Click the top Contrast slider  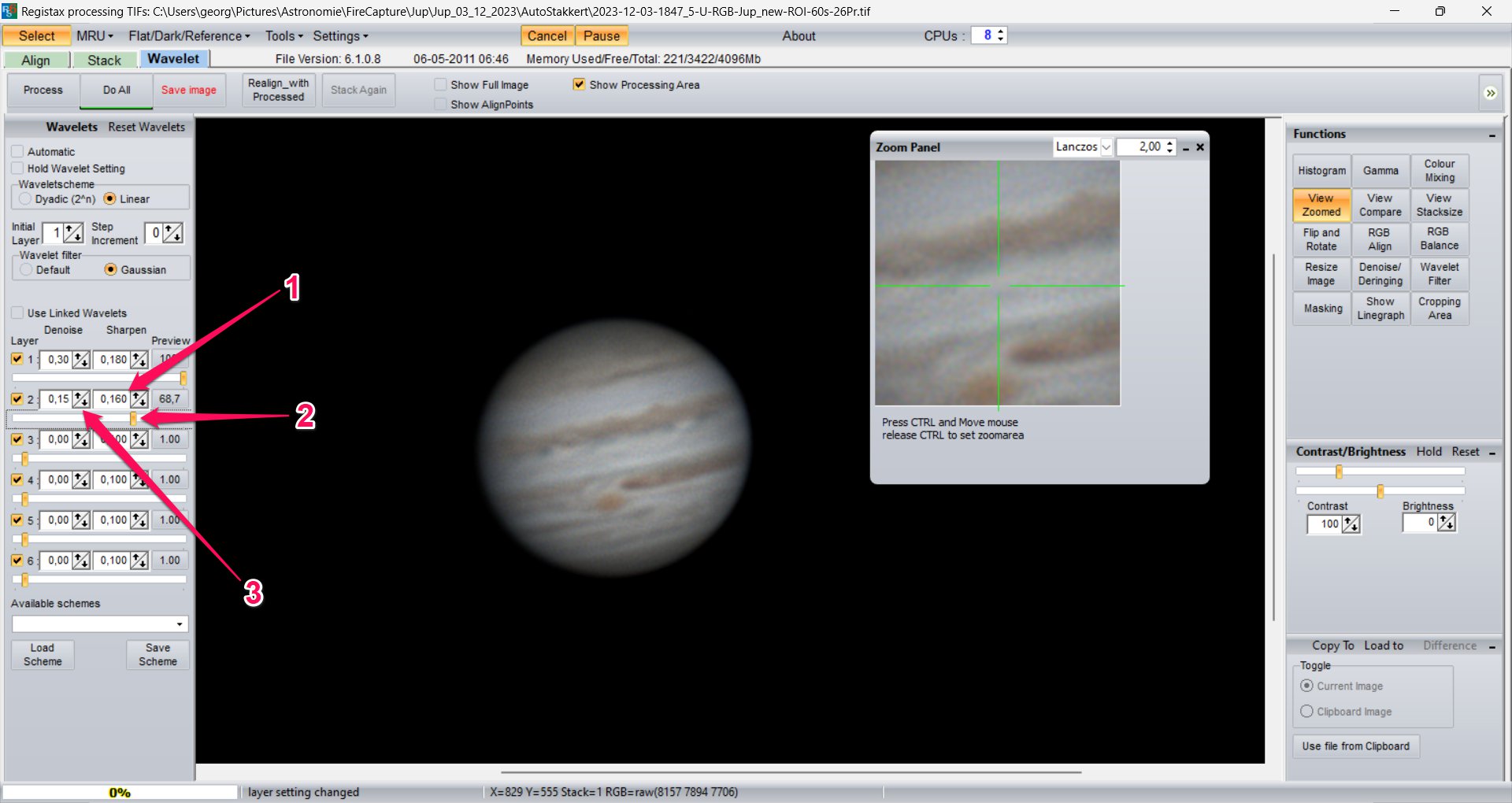tap(1380, 472)
